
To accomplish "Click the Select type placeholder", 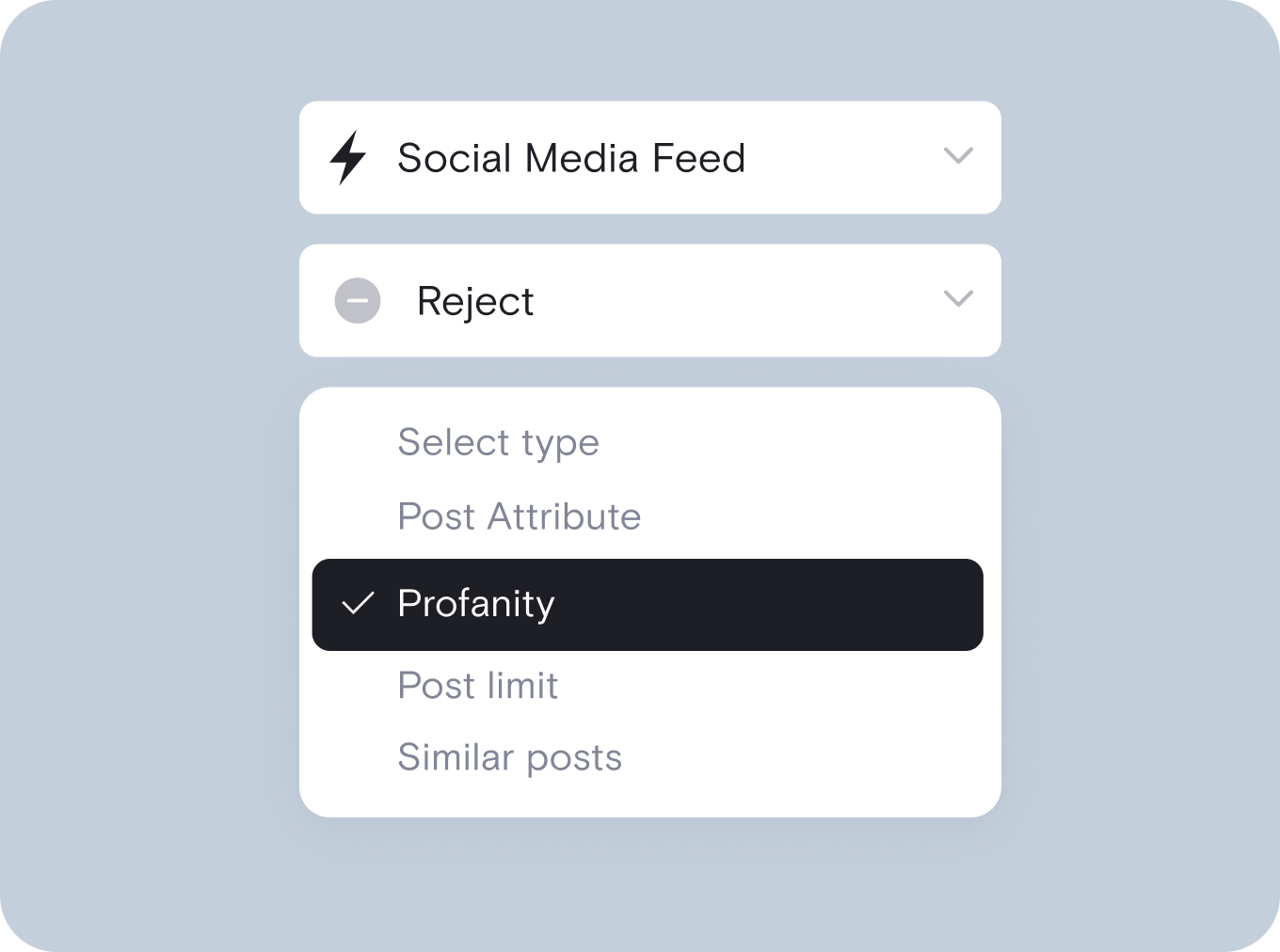I will pos(498,442).
